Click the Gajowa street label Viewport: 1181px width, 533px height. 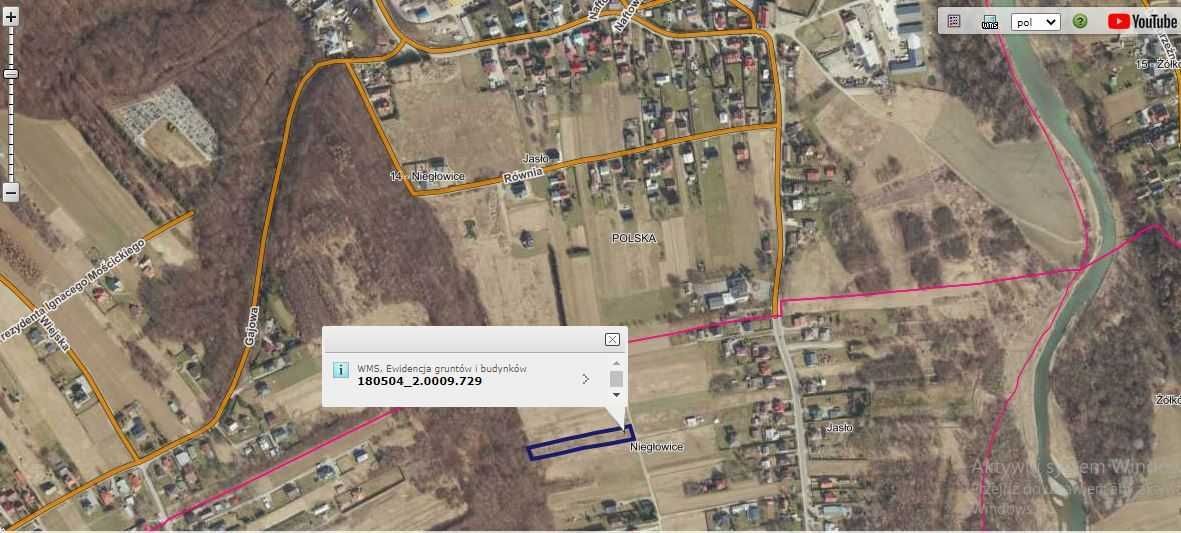coord(252,326)
